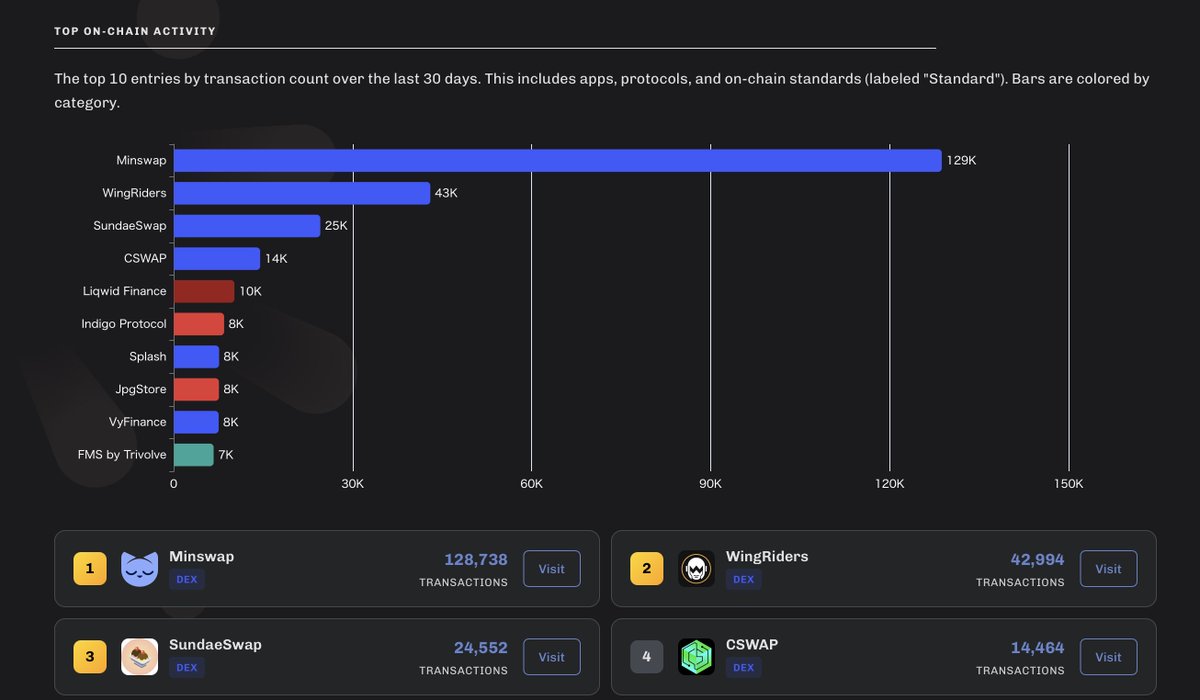Click the 120K axis tick label
The width and height of the screenshot is (1200, 700).
tap(889, 484)
